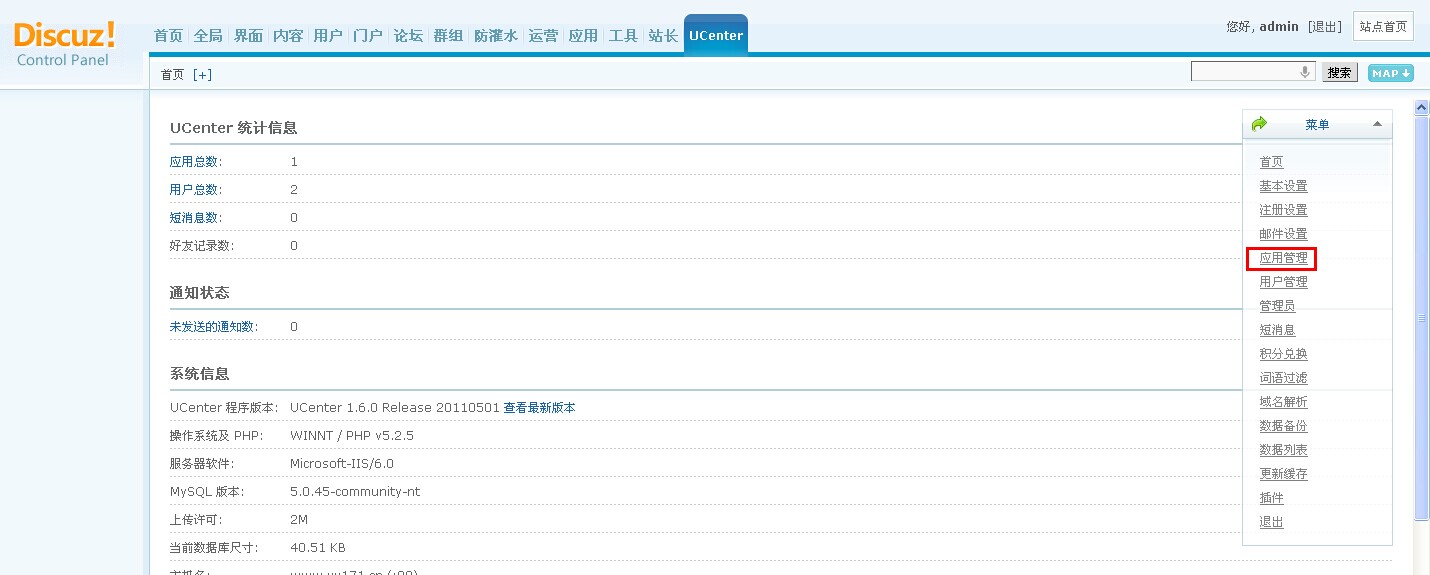Select the 站长 navigation tab

click(663, 36)
